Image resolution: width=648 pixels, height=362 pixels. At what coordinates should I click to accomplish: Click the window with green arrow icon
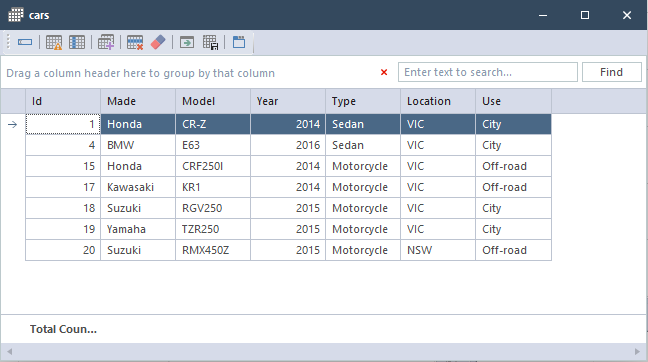(x=187, y=42)
